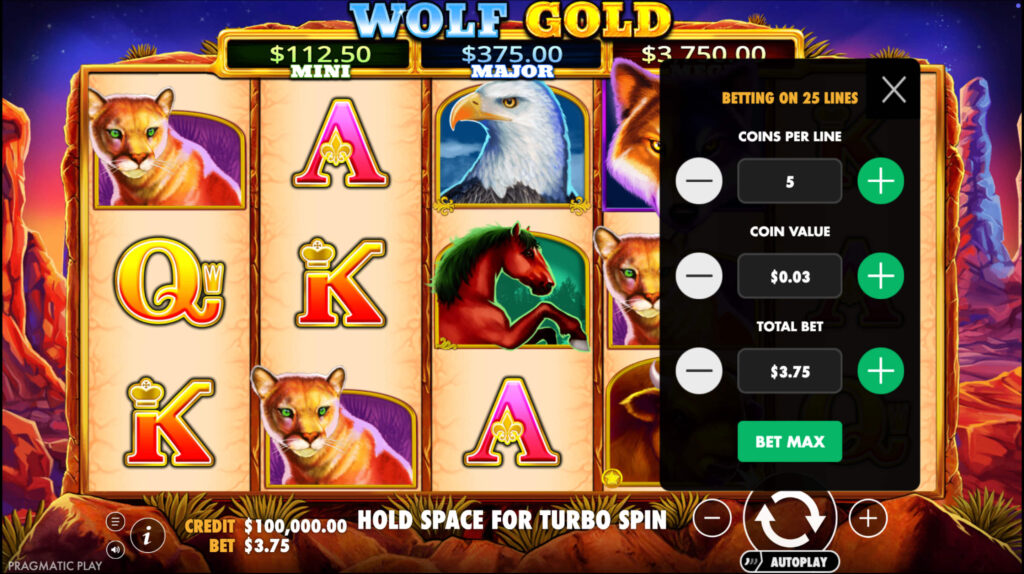Open the hamburger menu settings
Viewport: 1024px width, 574px height.
pyautogui.click(x=115, y=522)
